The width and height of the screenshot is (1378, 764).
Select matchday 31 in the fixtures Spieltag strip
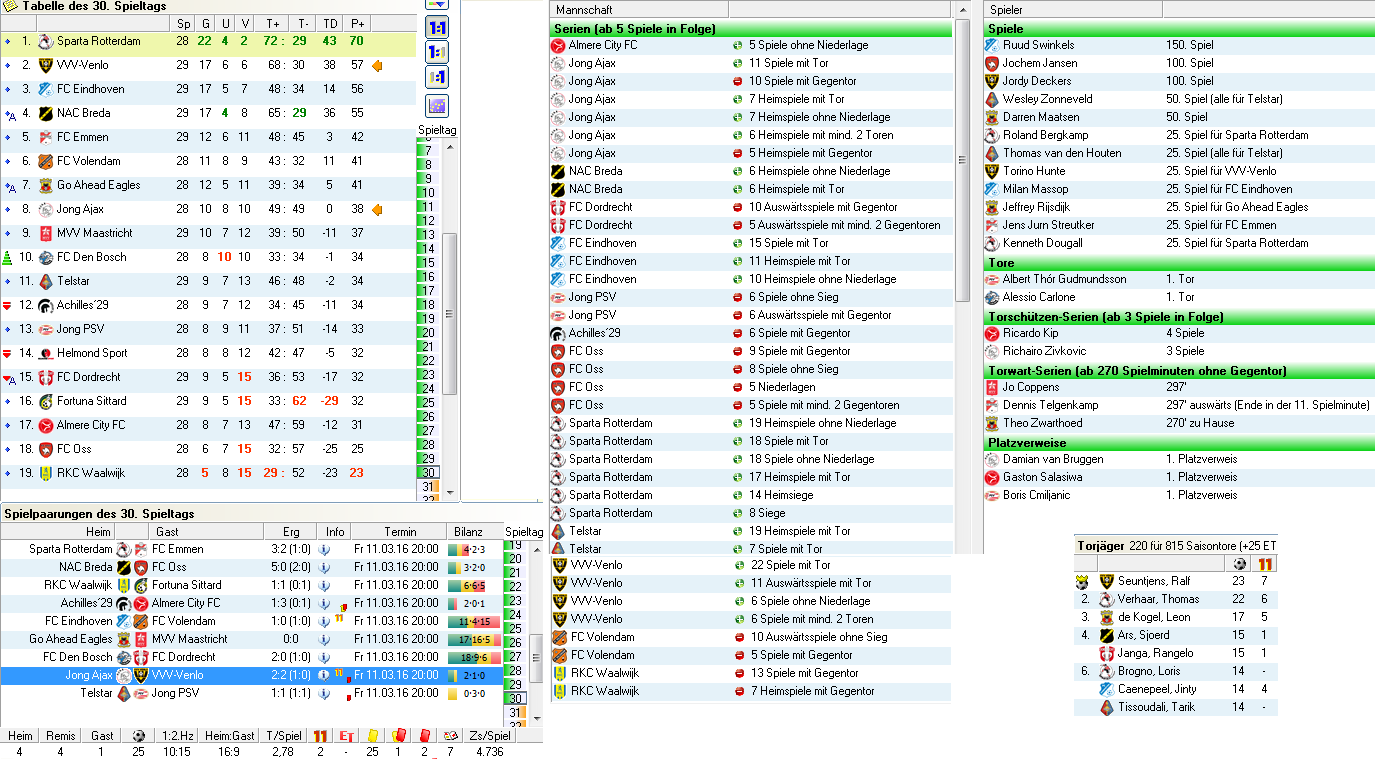514,712
